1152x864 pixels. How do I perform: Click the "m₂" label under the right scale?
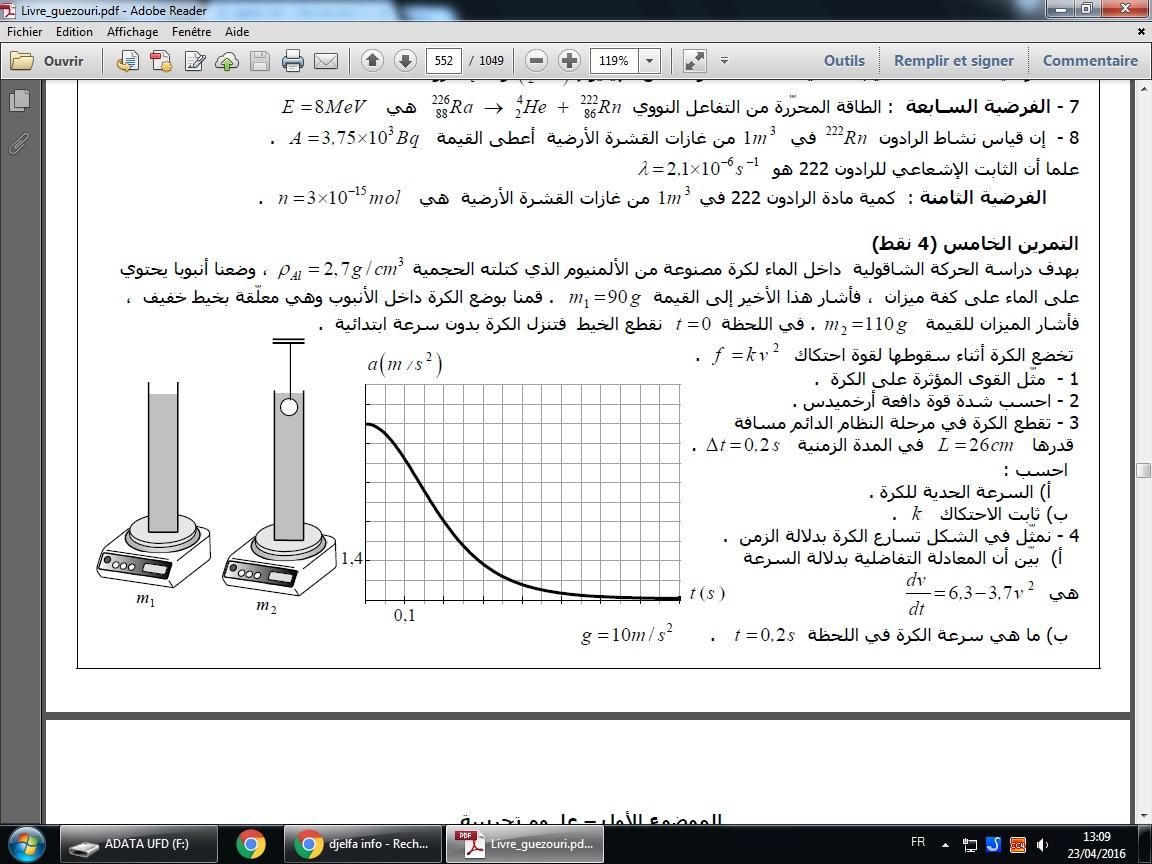266,606
